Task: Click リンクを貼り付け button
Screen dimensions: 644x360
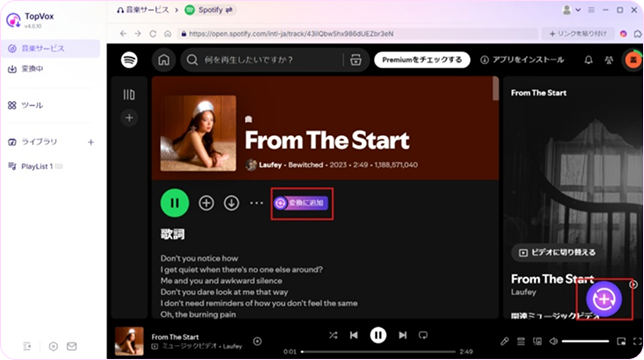Action: 577,34
